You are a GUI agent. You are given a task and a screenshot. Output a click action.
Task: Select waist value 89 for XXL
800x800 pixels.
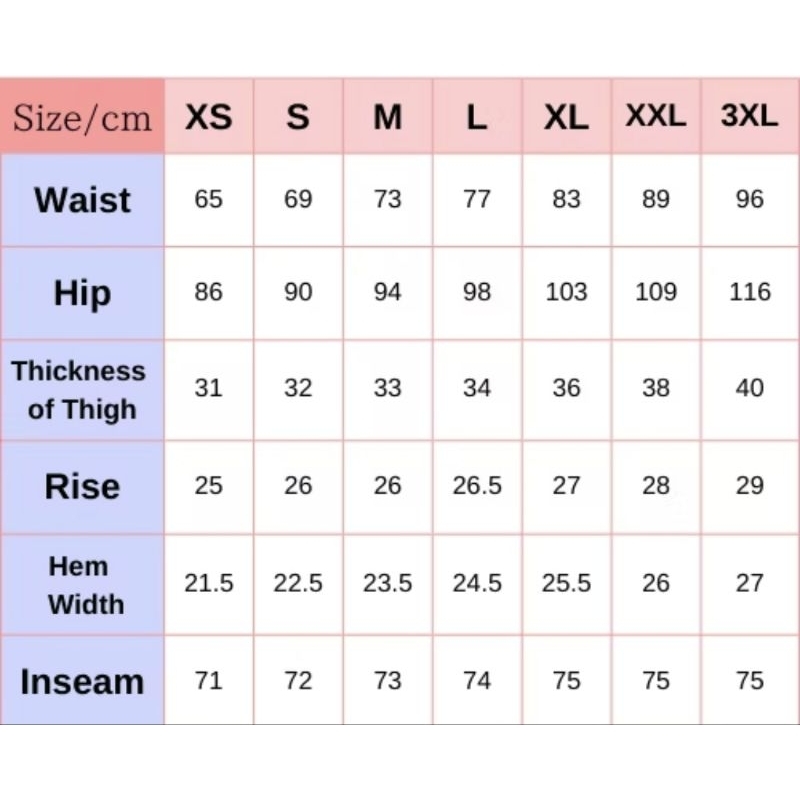click(x=655, y=200)
